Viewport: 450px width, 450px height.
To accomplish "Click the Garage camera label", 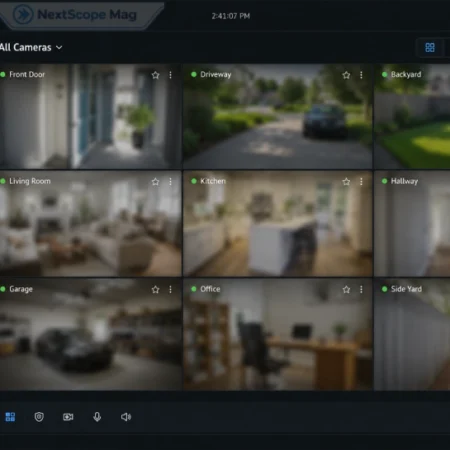I will pyautogui.click(x=21, y=289).
